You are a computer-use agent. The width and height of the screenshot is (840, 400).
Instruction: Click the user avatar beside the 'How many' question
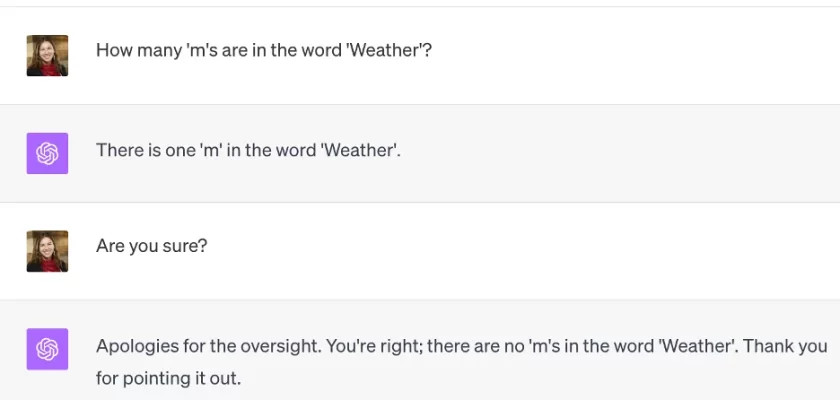click(47, 56)
